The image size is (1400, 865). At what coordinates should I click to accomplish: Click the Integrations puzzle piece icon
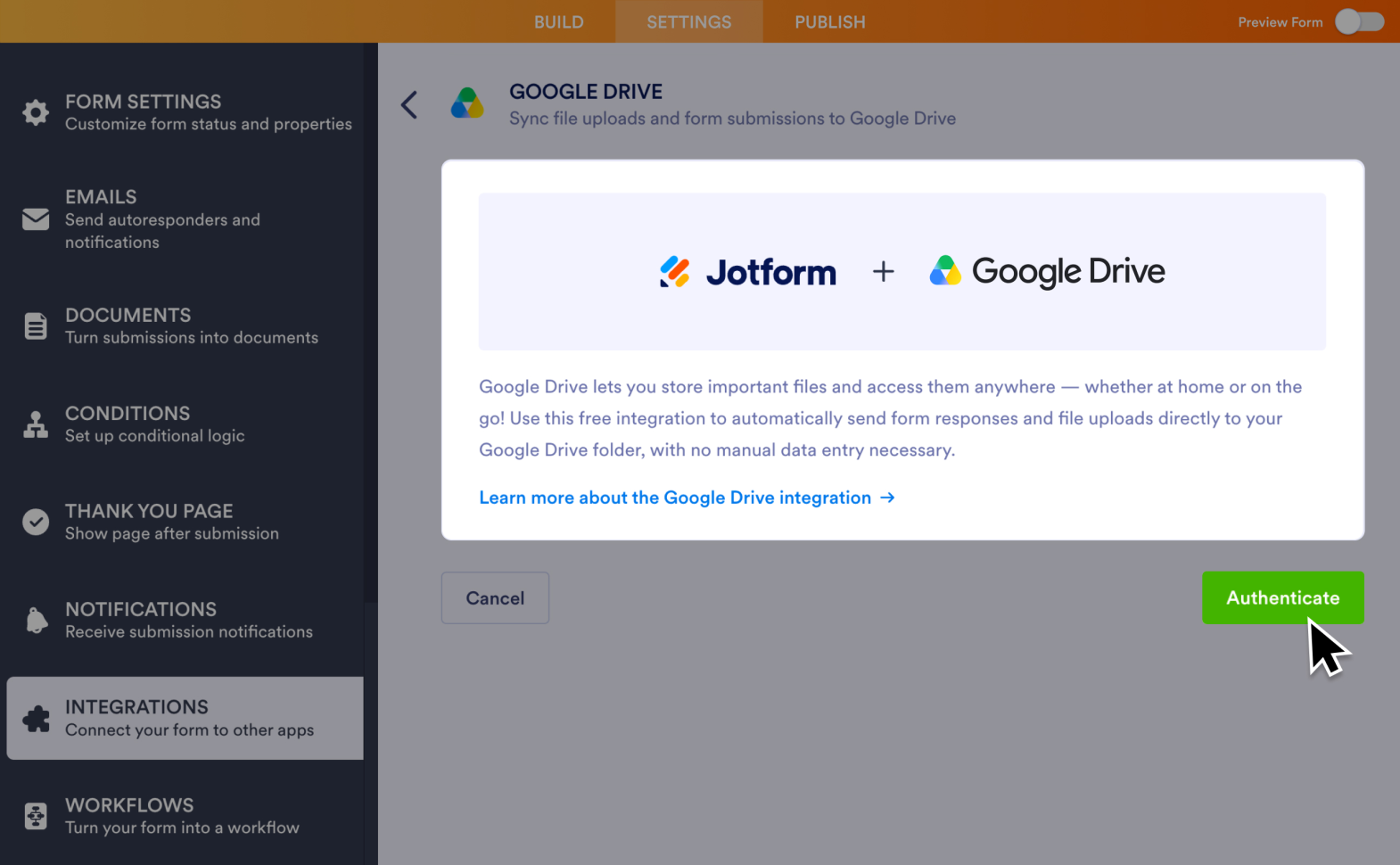tap(36, 718)
